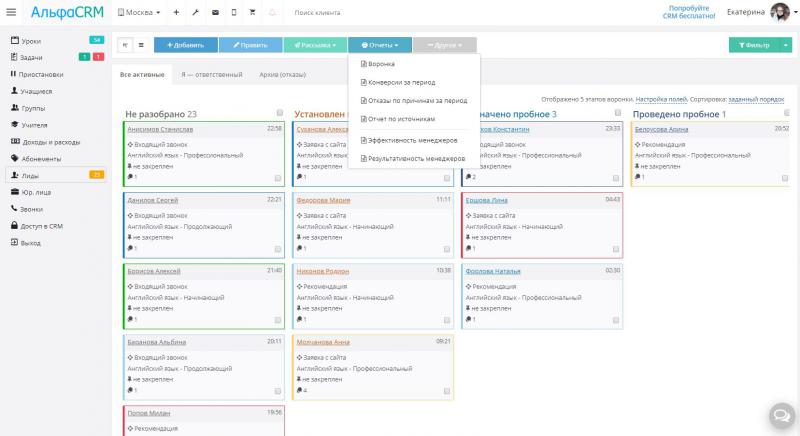800x436 pixels.
Task: Switch to 'Я — ответственный' tab
Action: 212,75
